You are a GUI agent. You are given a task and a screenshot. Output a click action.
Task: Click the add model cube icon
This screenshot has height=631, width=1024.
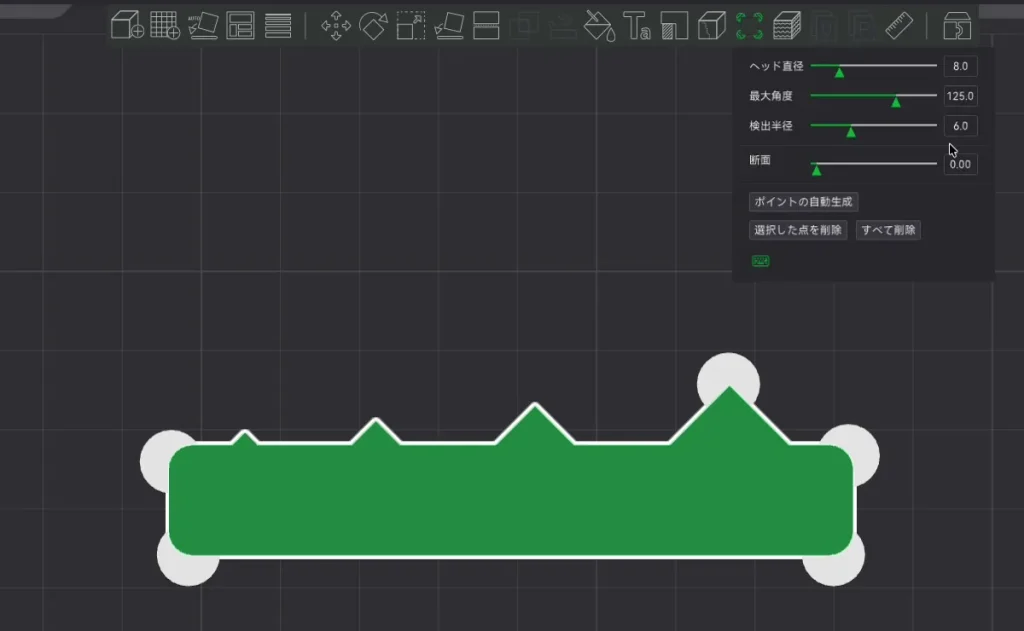pos(127,25)
